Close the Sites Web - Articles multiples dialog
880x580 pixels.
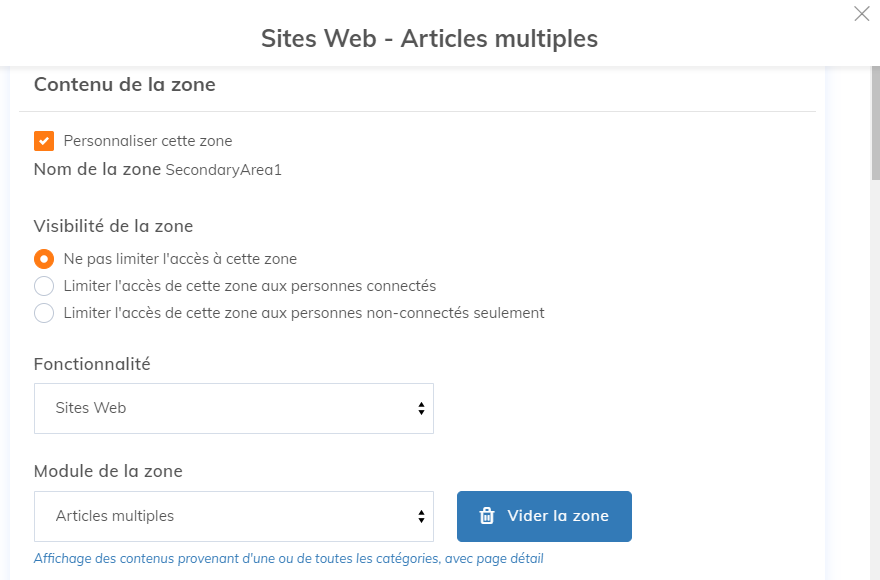862,14
